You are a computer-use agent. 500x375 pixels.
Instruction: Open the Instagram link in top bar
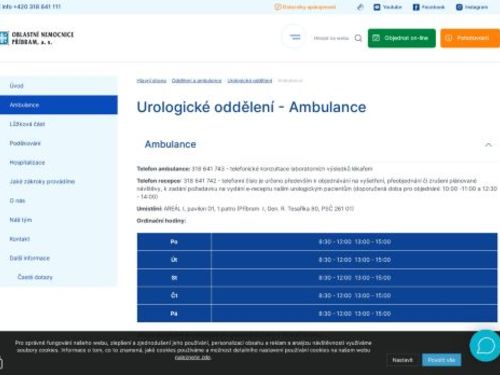click(x=472, y=7)
